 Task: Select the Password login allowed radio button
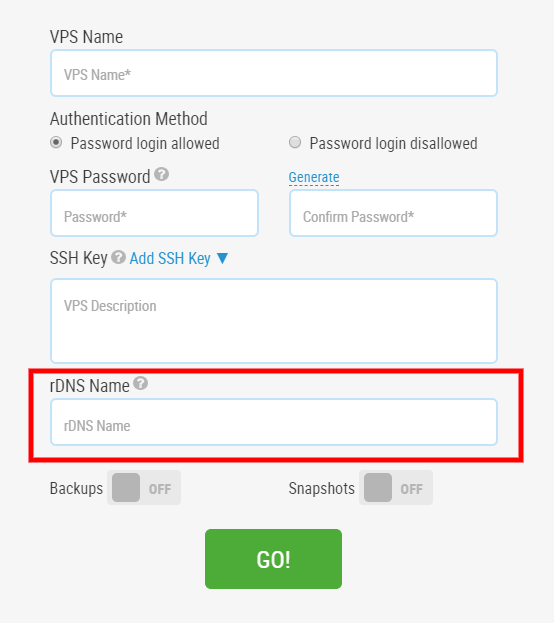coord(56,142)
